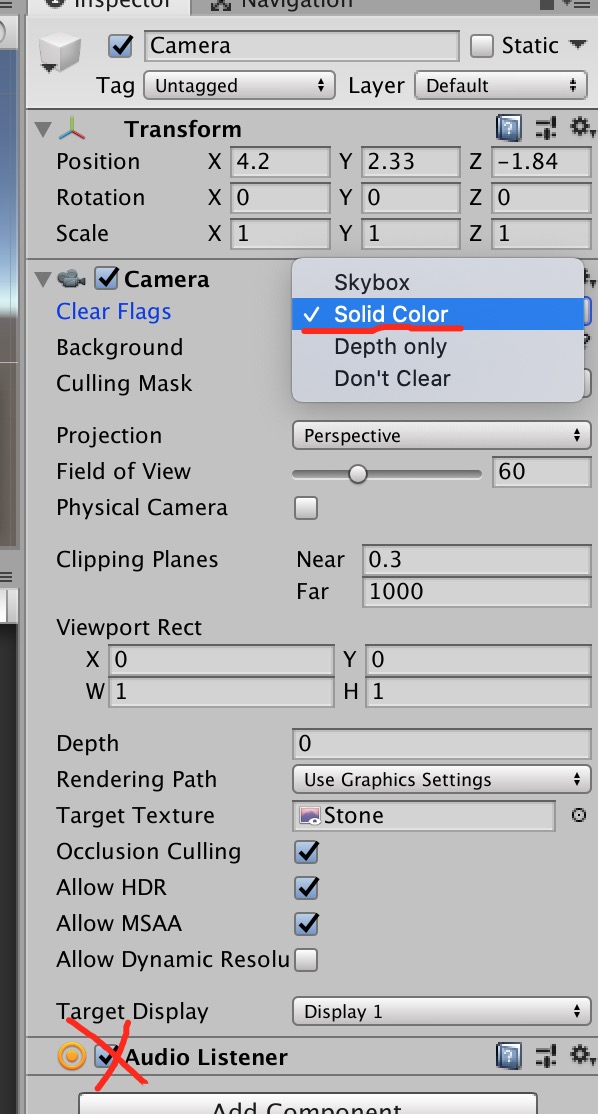This screenshot has width=598, height=1114.
Task: Enable the Physical Camera checkbox
Action: click(305, 508)
